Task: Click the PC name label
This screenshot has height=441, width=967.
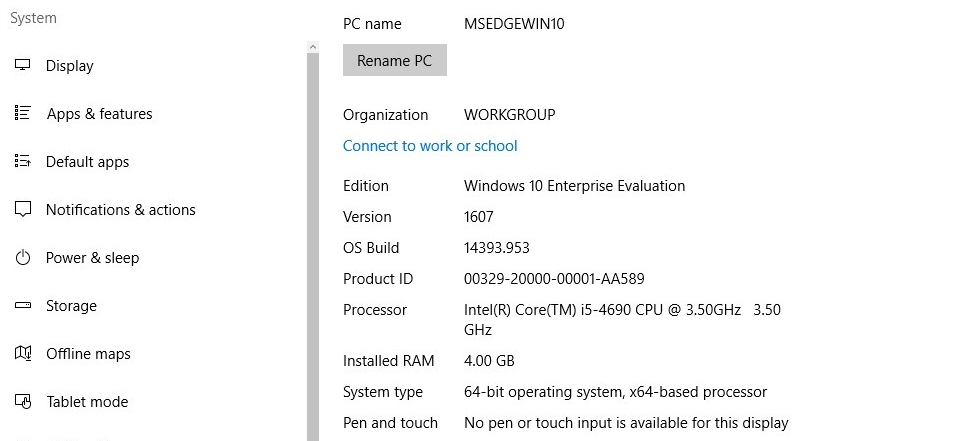Action: tap(372, 24)
